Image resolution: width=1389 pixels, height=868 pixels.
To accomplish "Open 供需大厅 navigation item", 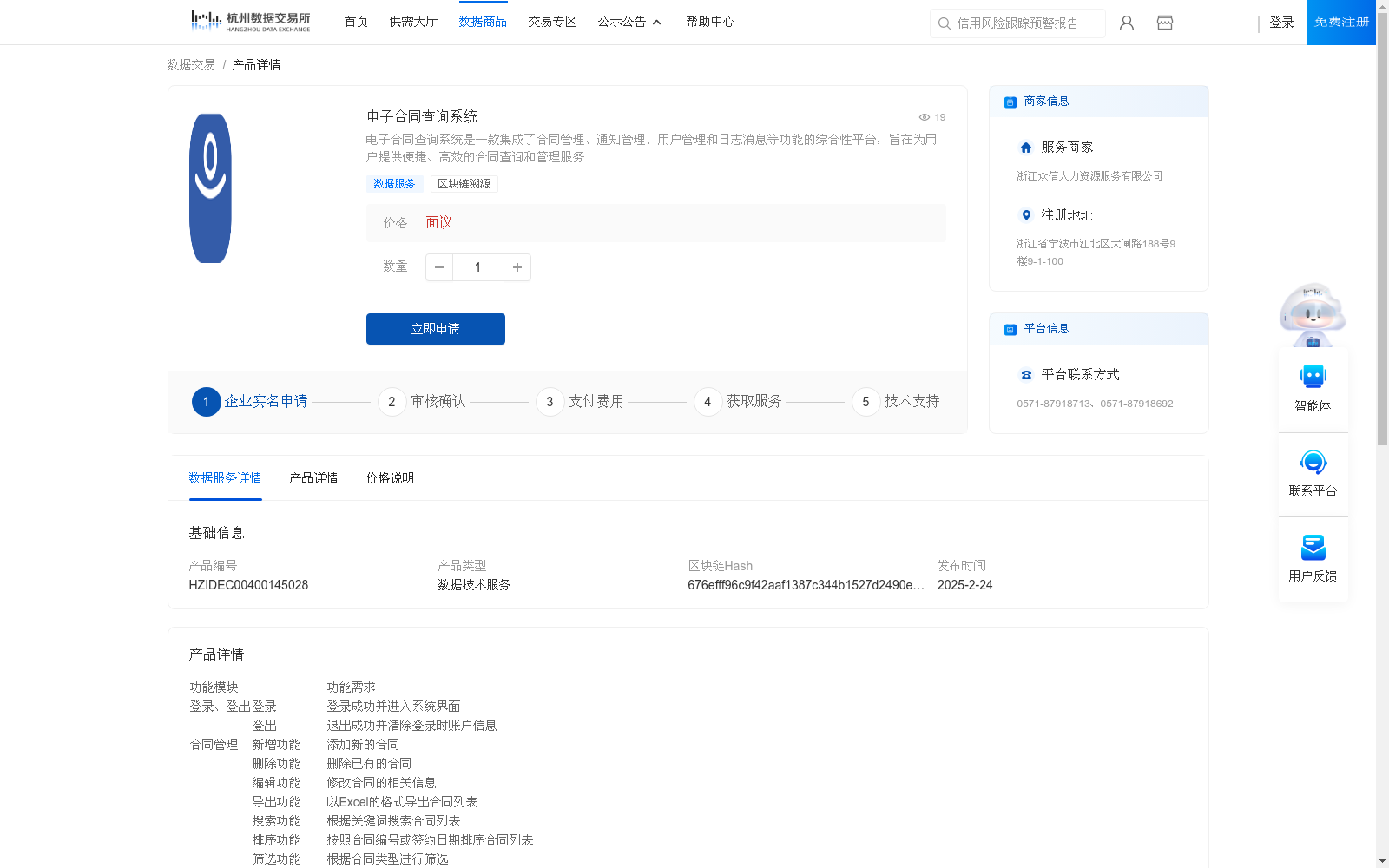I will pyautogui.click(x=413, y=22).
